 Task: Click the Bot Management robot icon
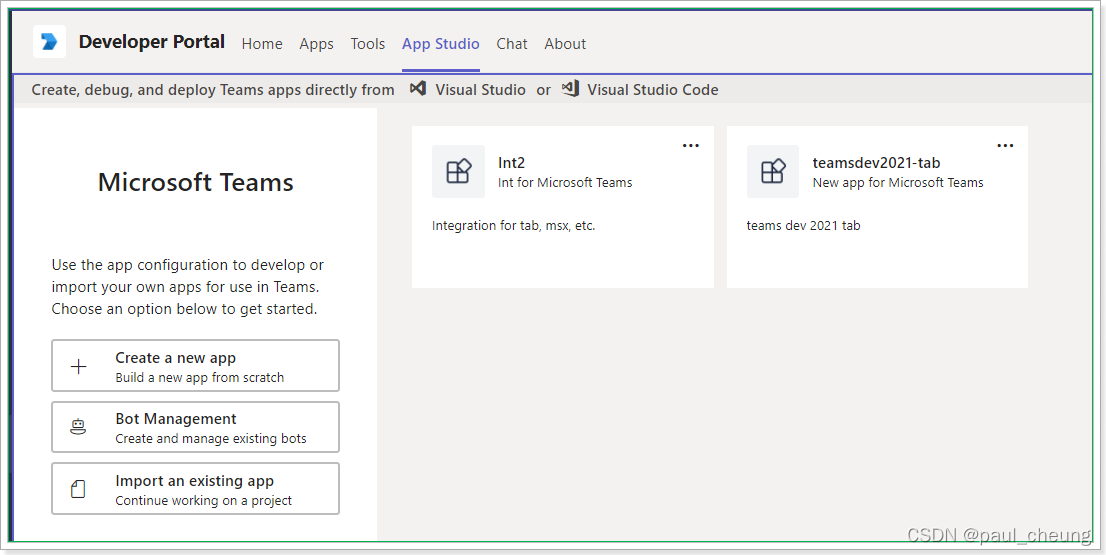78,427
